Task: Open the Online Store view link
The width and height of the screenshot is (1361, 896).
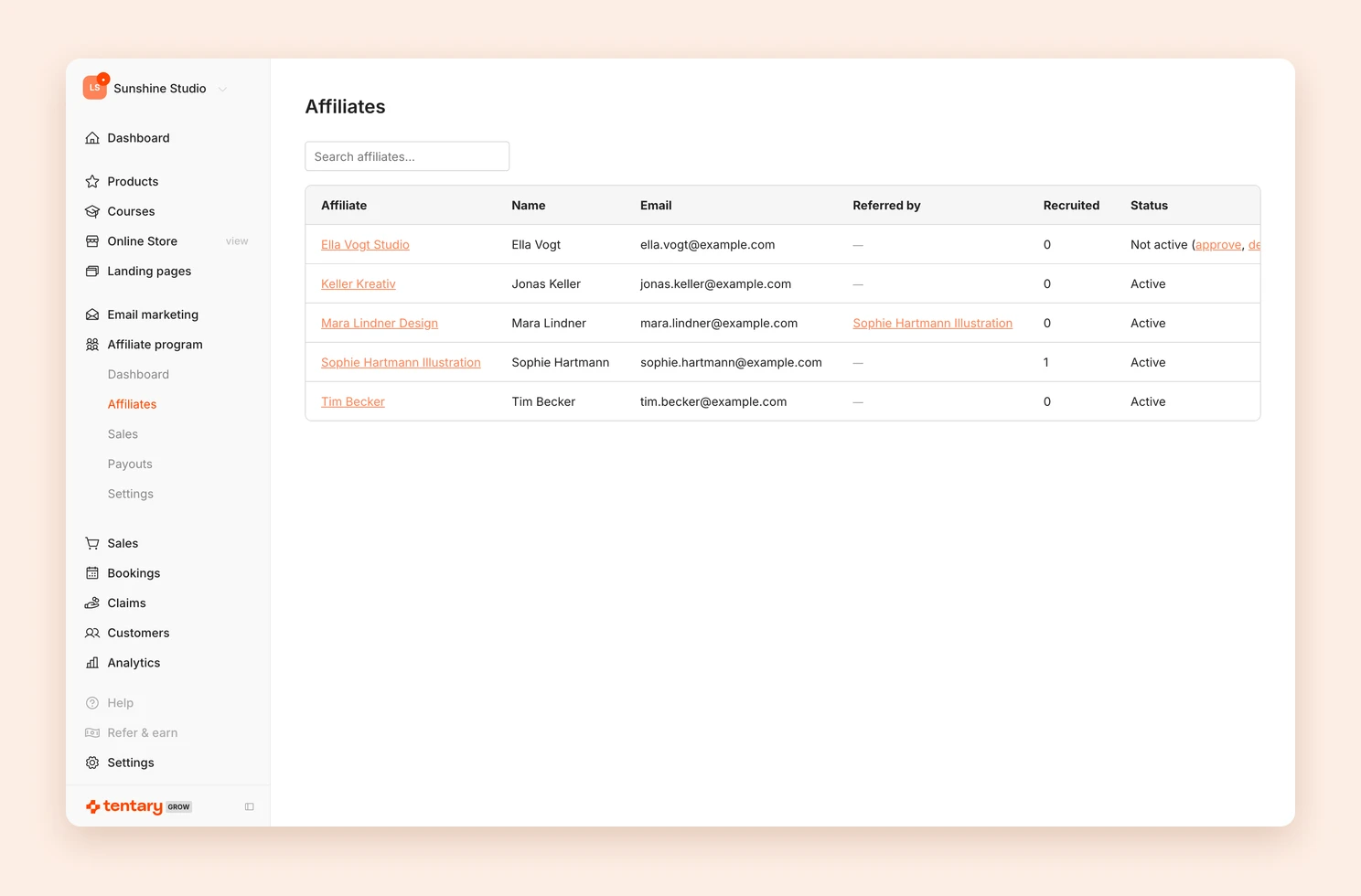Action: coord(237,241)
